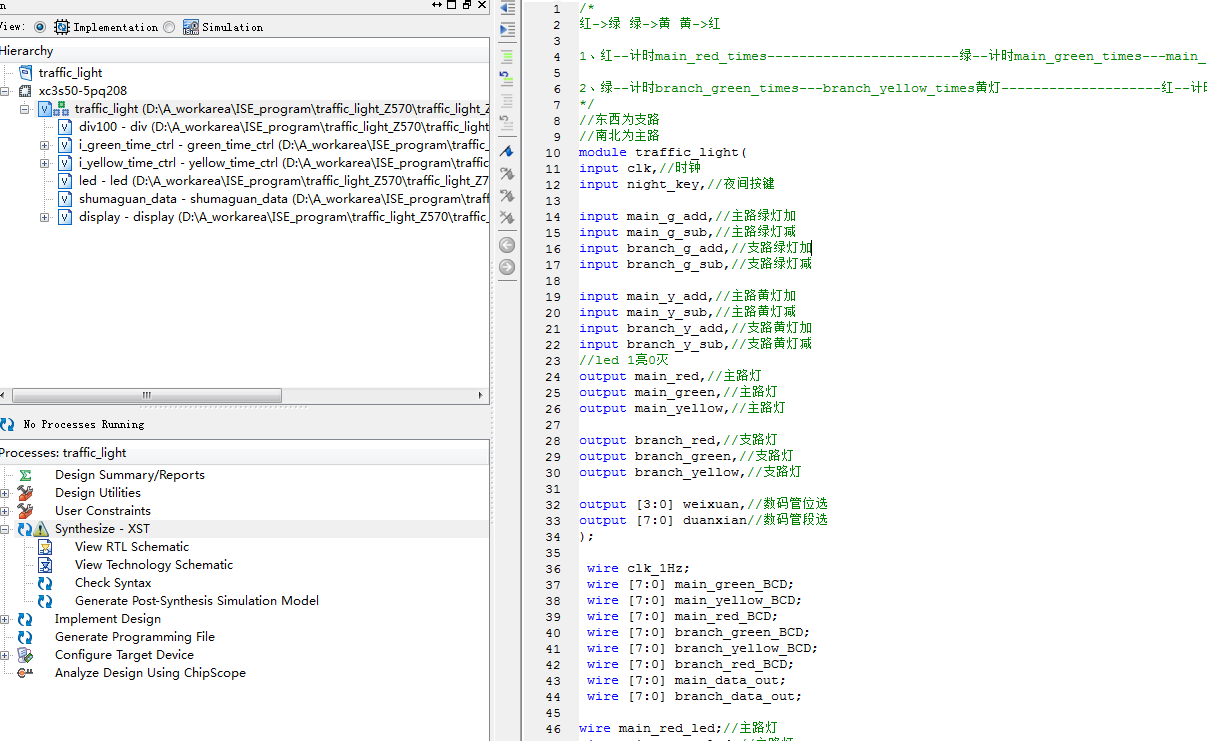The image size is (1207, 741).
Task: Select Check Syntax under Synthesize
Action: [113, 583]
